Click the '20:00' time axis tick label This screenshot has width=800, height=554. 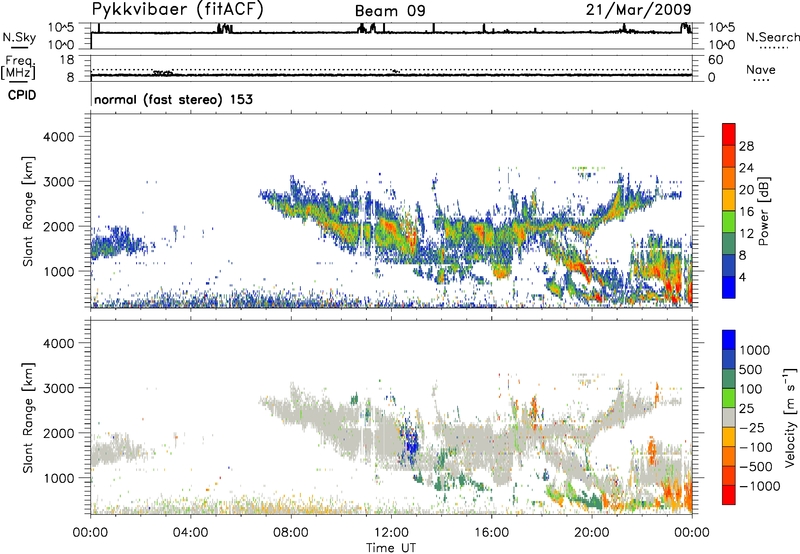coord(592,533)
